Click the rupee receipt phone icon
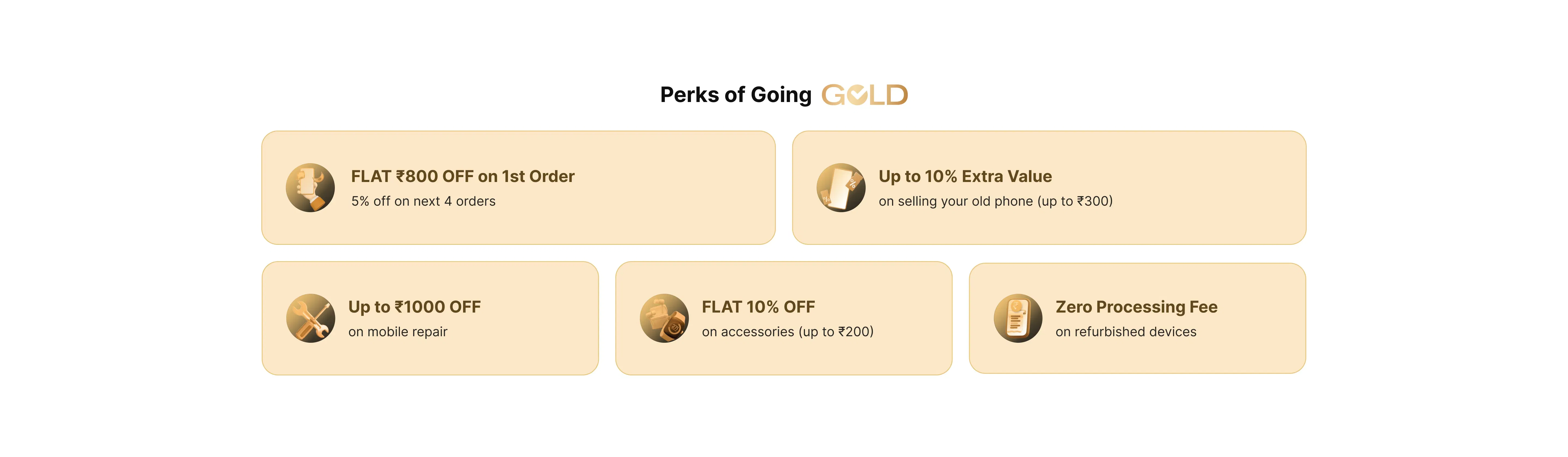Image resolution: width=1568 pixels, height=457 pixels. point(1018,318)
